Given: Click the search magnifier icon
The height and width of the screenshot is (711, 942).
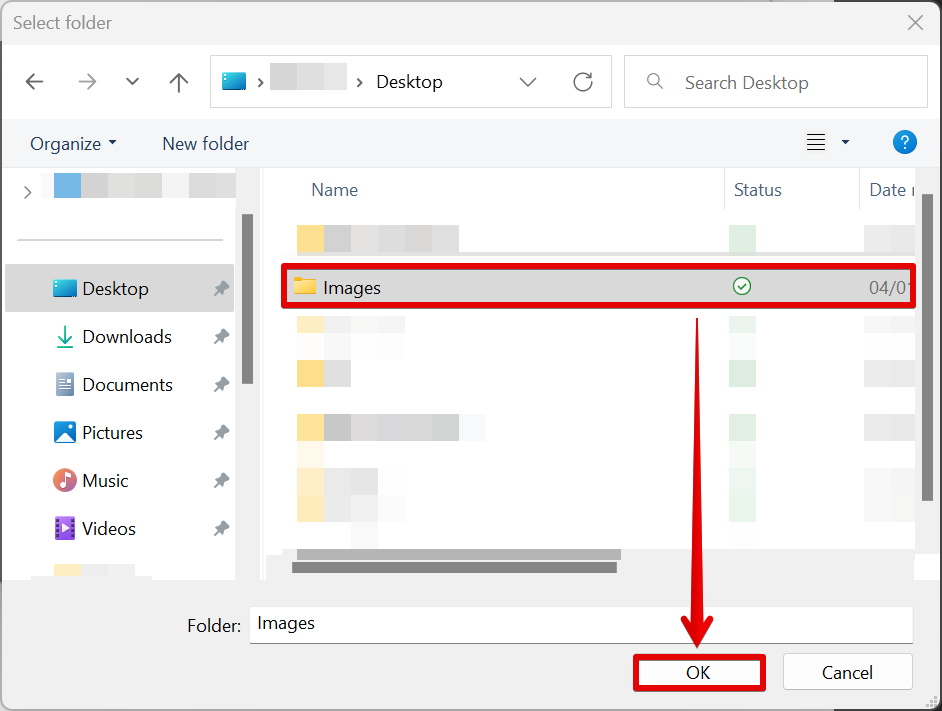Looking at the screenshot, I should coord(654,81).
